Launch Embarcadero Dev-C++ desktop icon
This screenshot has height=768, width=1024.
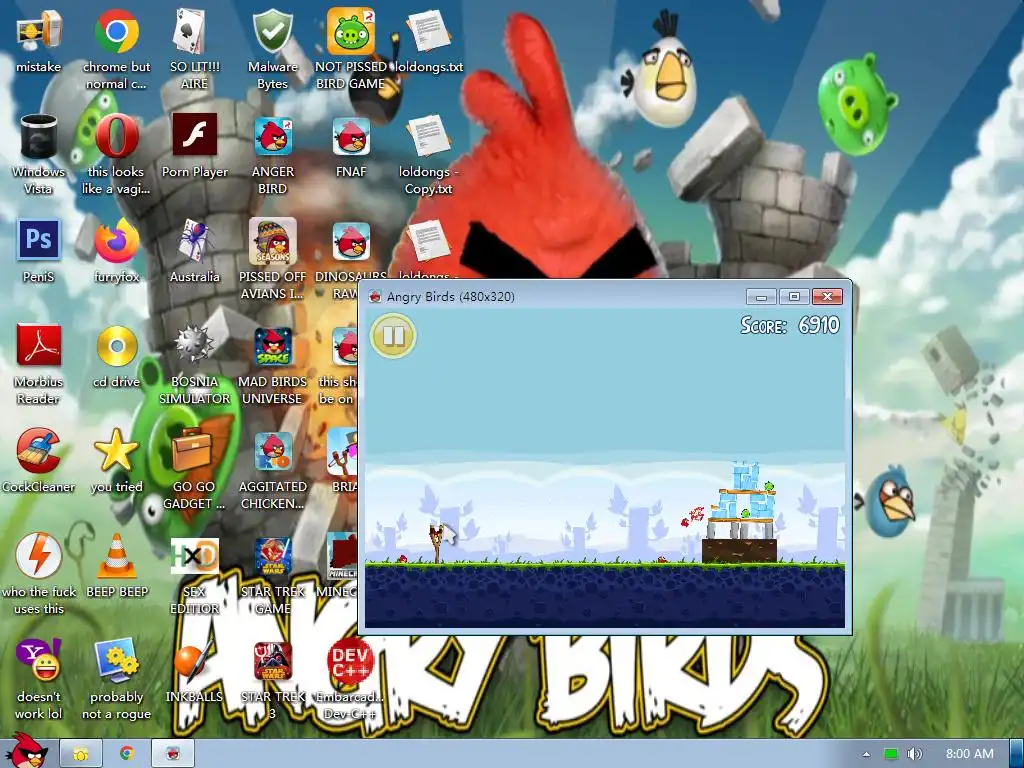click(x=351, y=660)
